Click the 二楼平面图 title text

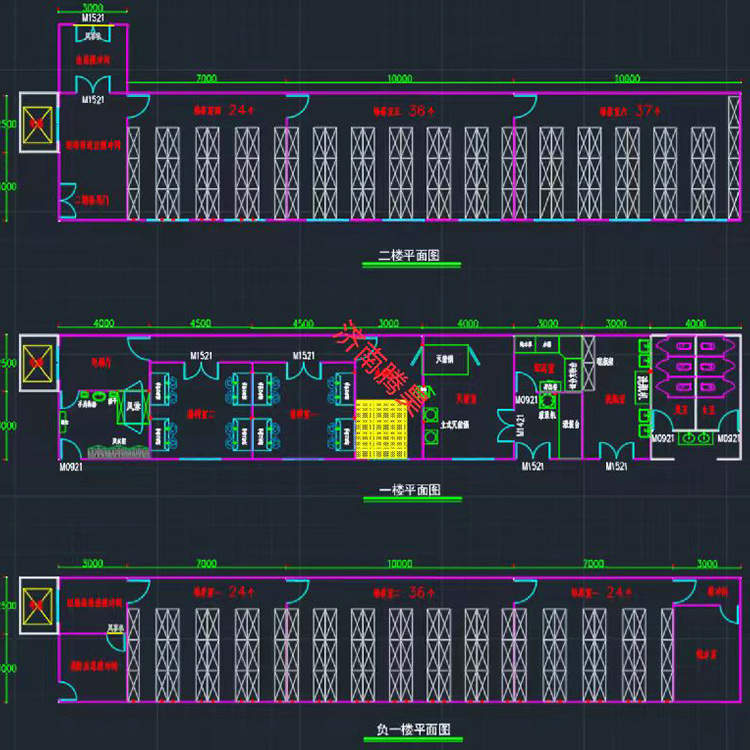pos(411,256)
